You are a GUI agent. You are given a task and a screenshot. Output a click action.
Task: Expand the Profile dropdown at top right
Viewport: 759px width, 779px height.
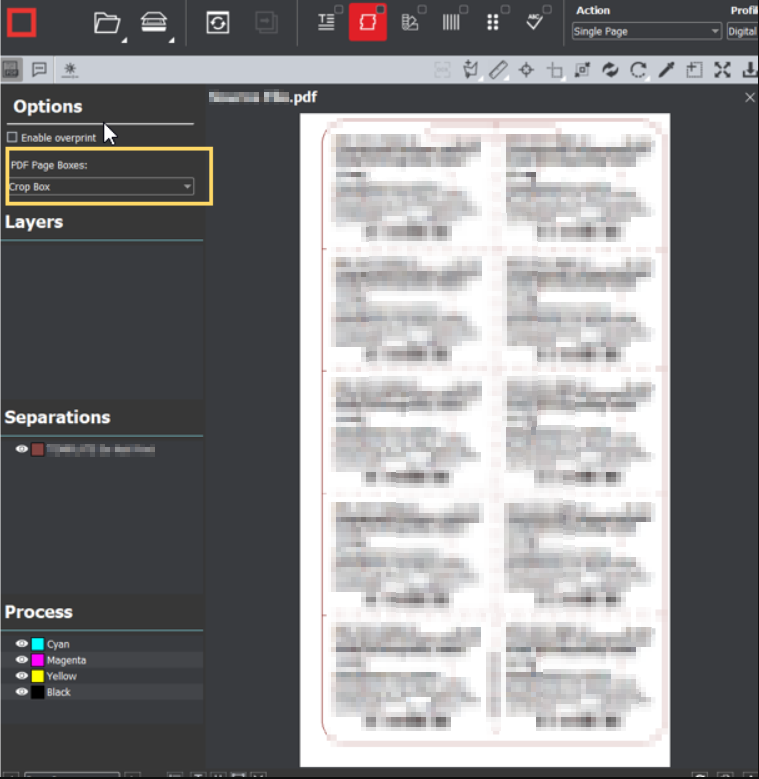click(741, 31)
